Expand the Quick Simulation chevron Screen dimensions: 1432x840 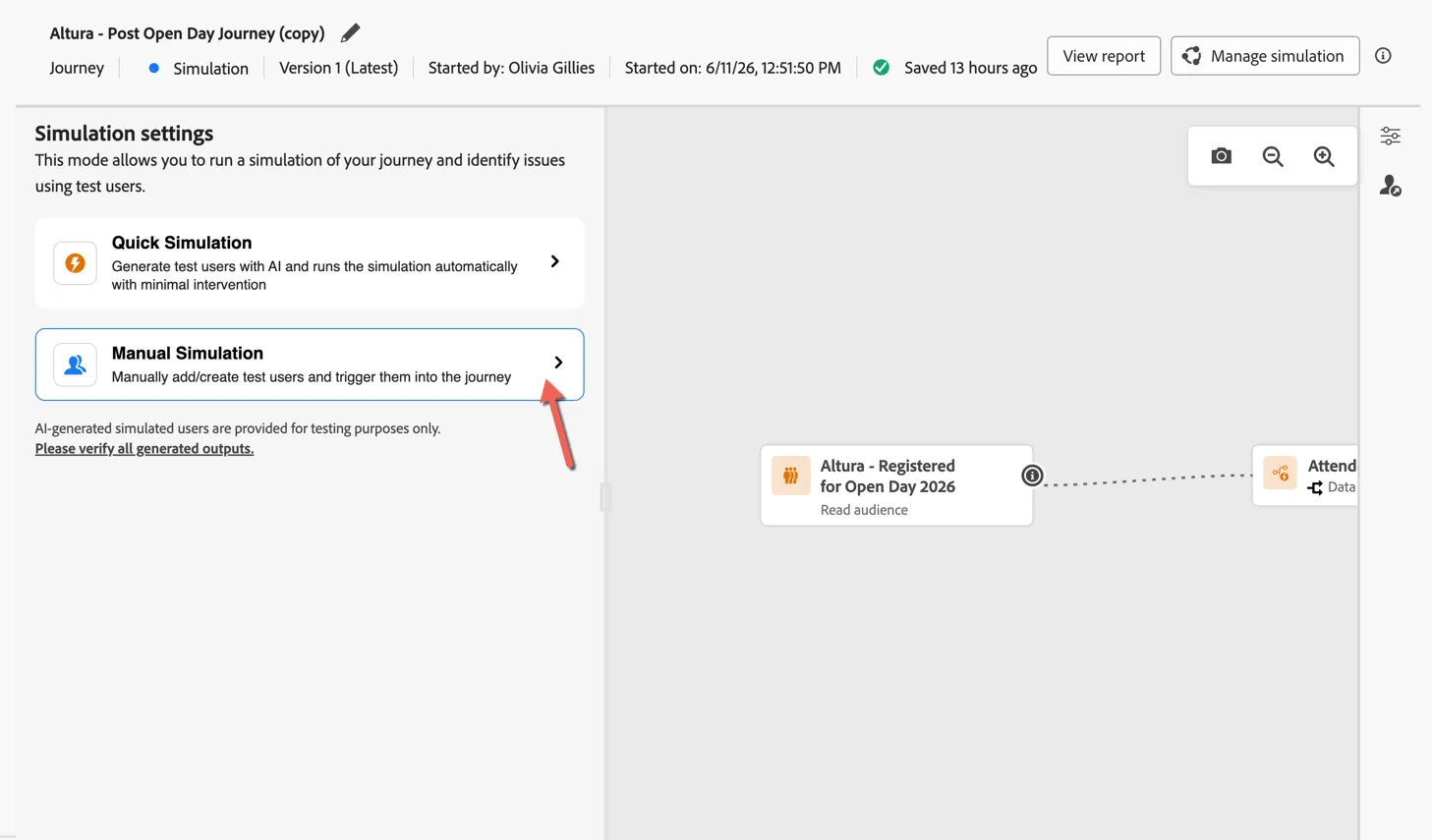click(555, 261)
